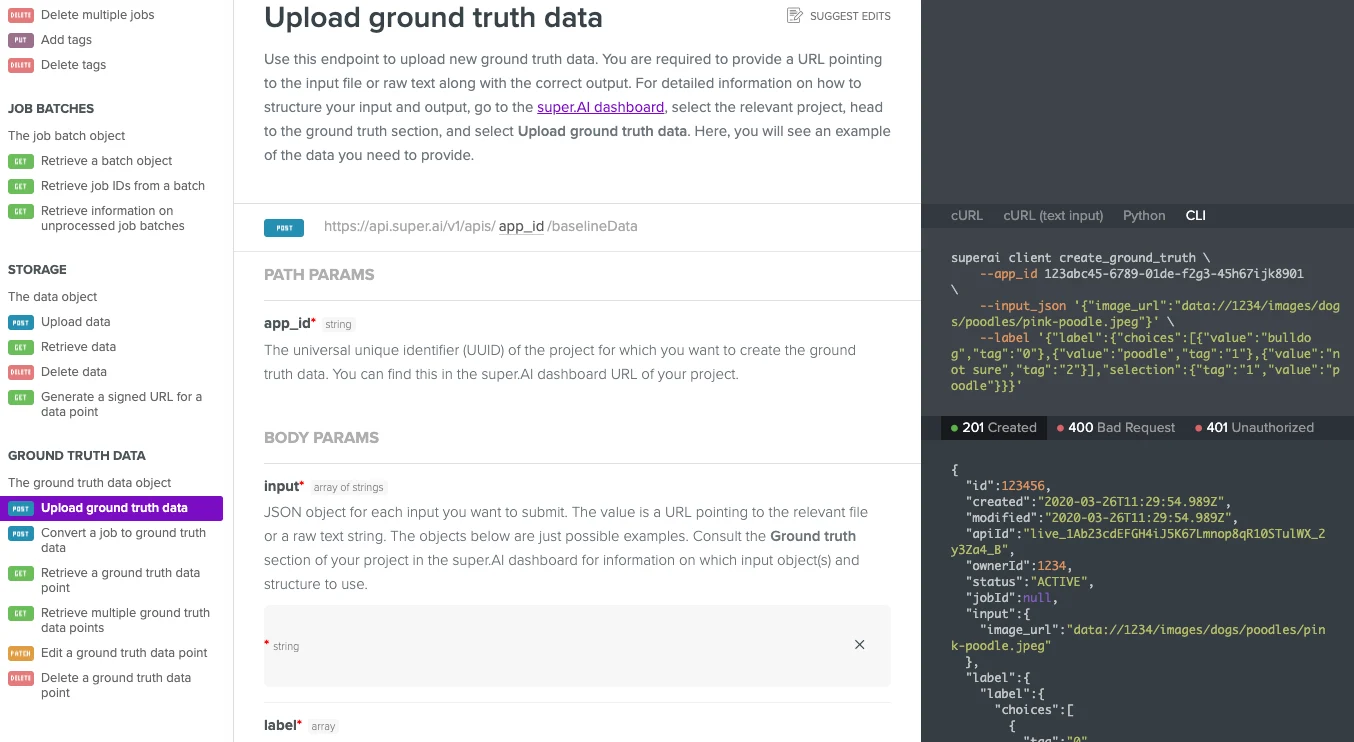Viewport: 1354px width, 742px height.
Task: Open Retrieve job IDs from a batch
Action: (x=123, y=186)
